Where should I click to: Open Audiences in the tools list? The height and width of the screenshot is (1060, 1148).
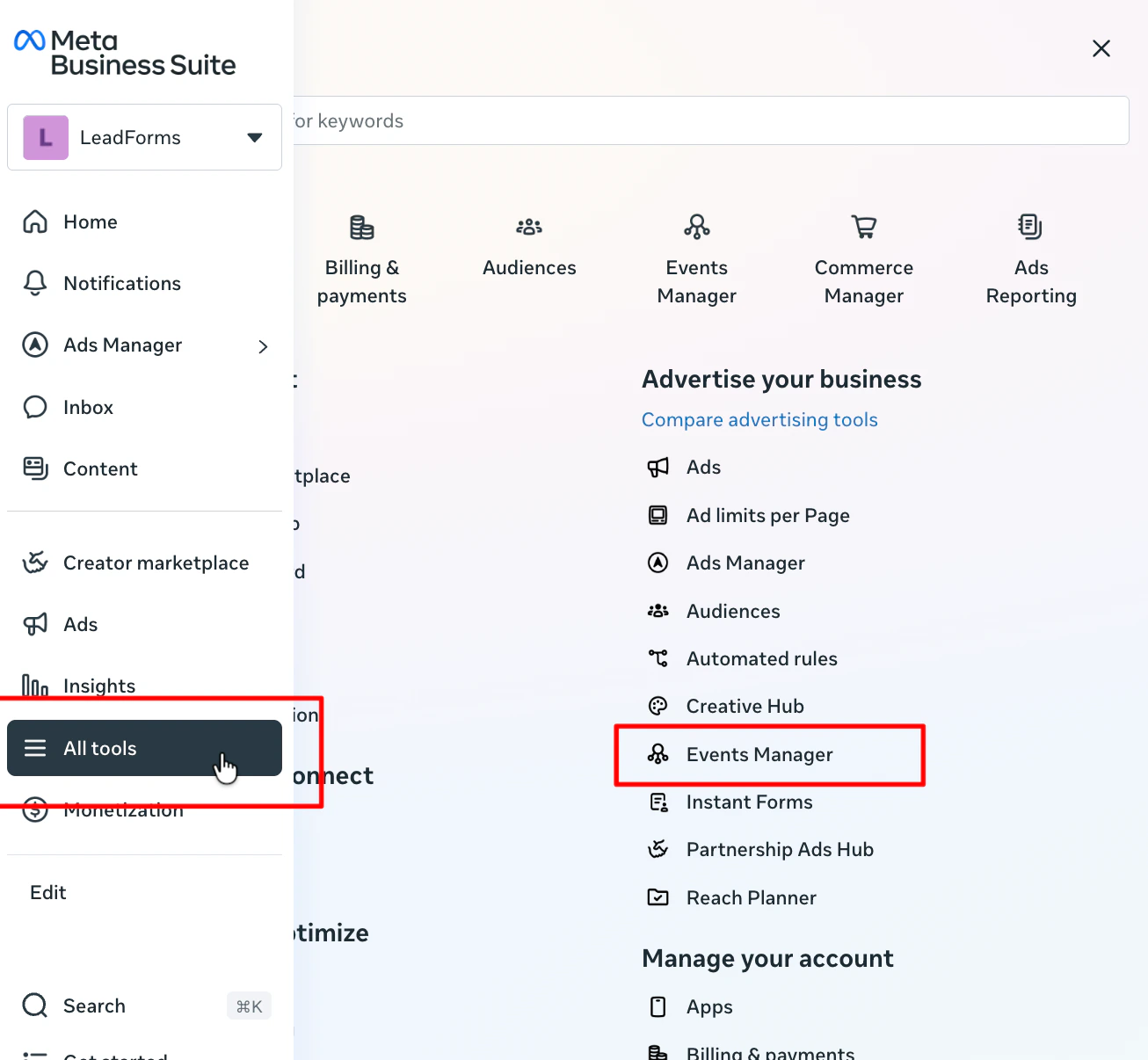pos(733,611)
